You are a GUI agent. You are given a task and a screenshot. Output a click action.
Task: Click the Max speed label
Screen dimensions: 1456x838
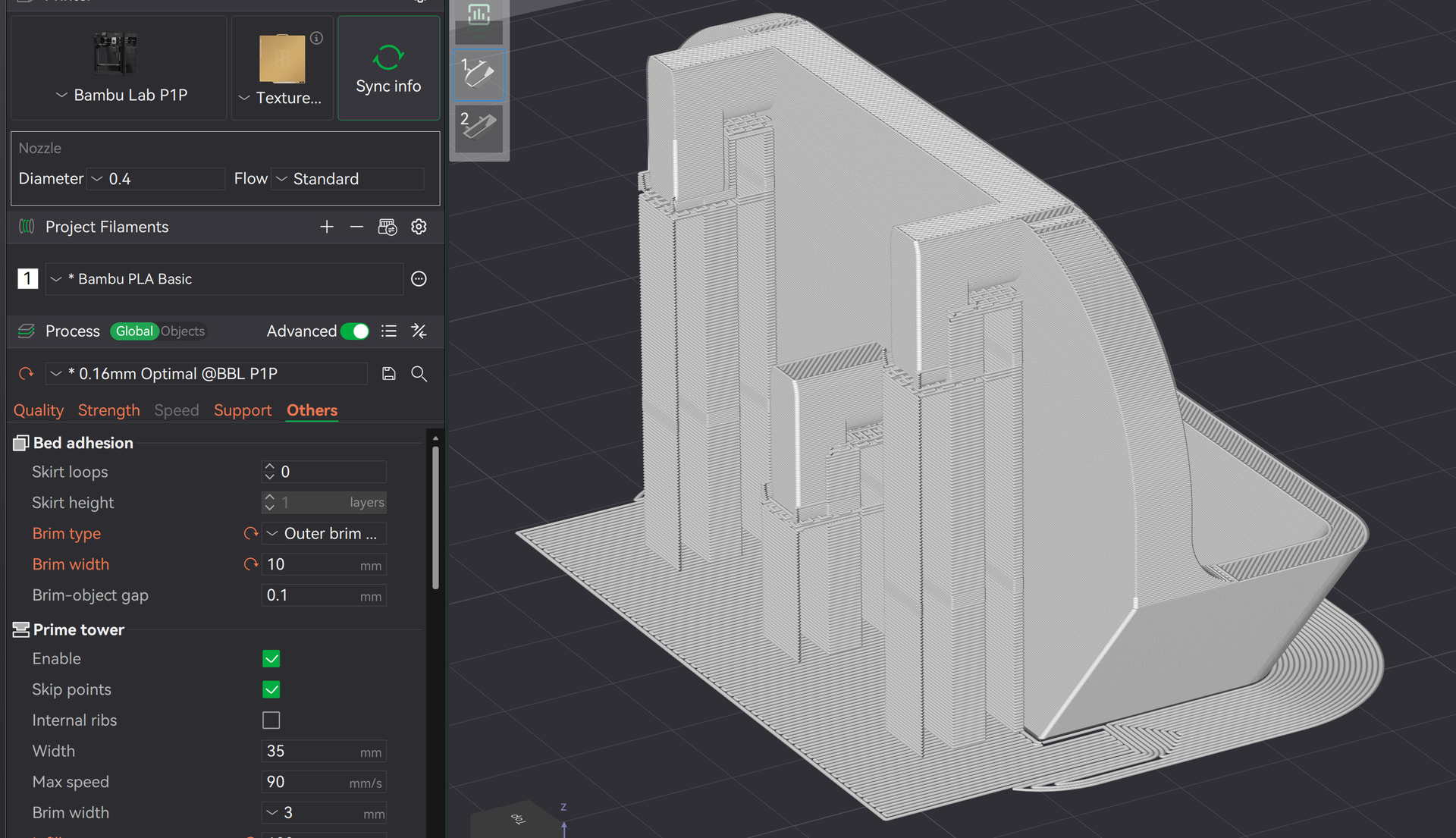pos(71,782)
